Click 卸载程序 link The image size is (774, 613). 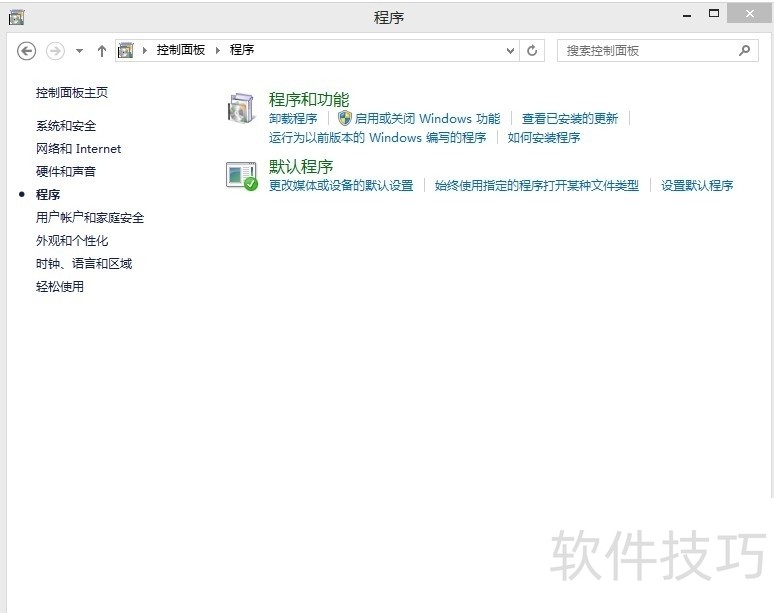[x=293, y=118]
